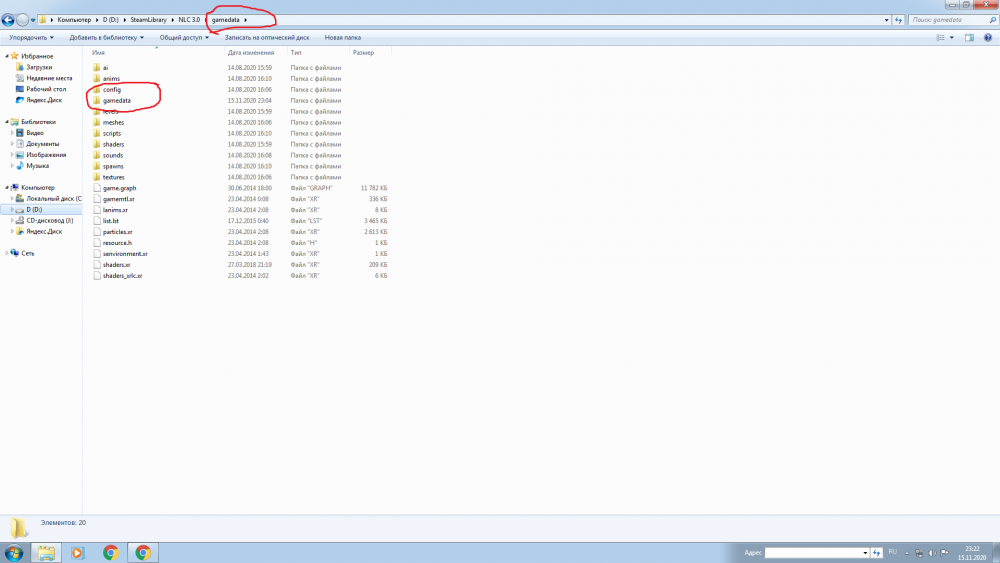
Task: Refresh the folder via address bar button
Action: point(898,20)
